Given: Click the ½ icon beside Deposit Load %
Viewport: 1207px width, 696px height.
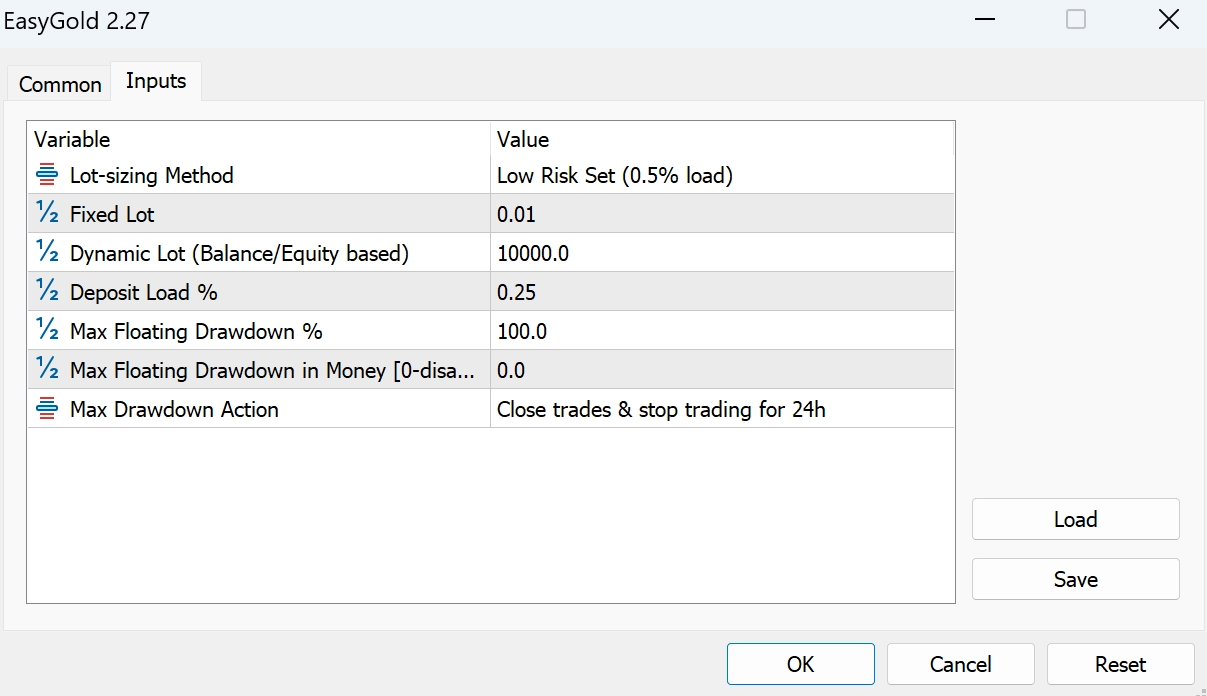Looking at the screenshot, I should pos(47,292).
